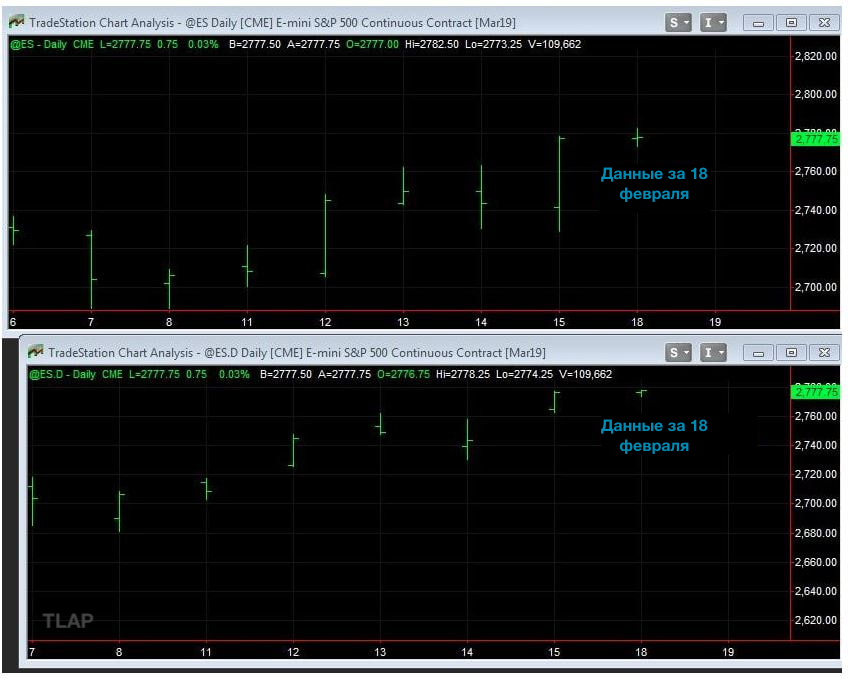Open the S dropdown in @ES chart window
Image resolution: width=848 pixels, height=679 pixels.
point(678,23)
